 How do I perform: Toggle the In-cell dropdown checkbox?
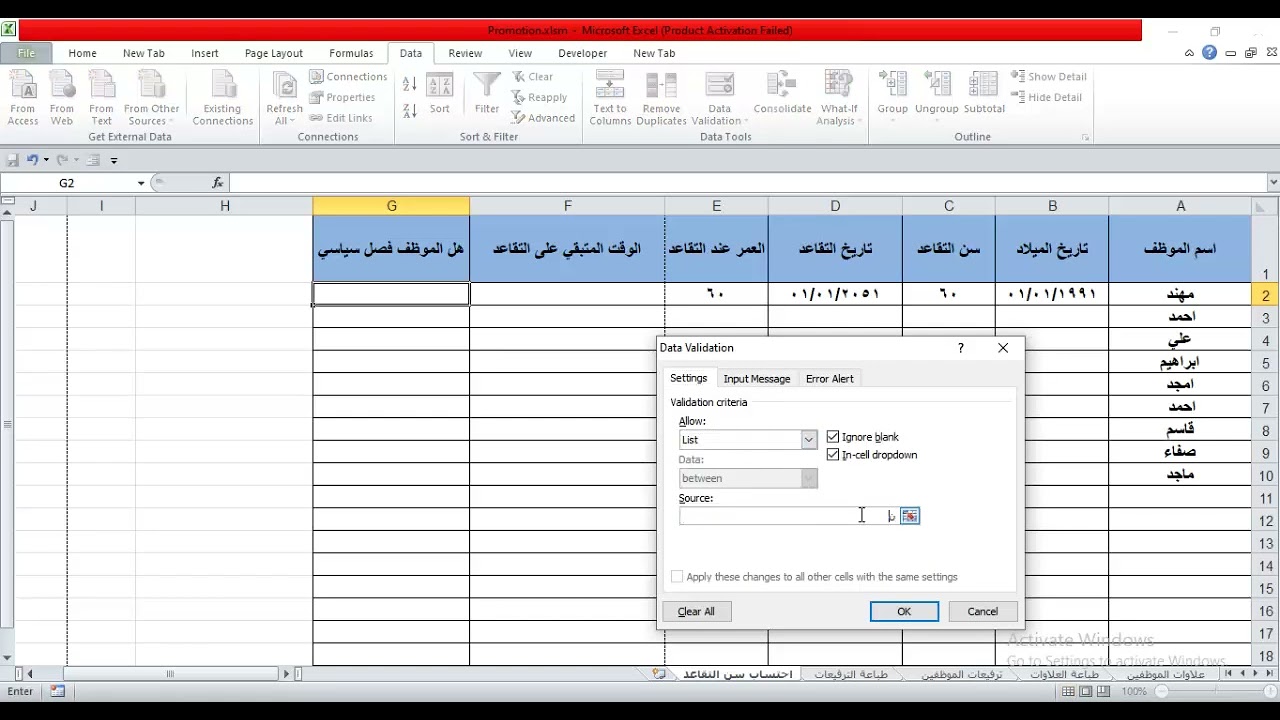click(x=833, y=455)
